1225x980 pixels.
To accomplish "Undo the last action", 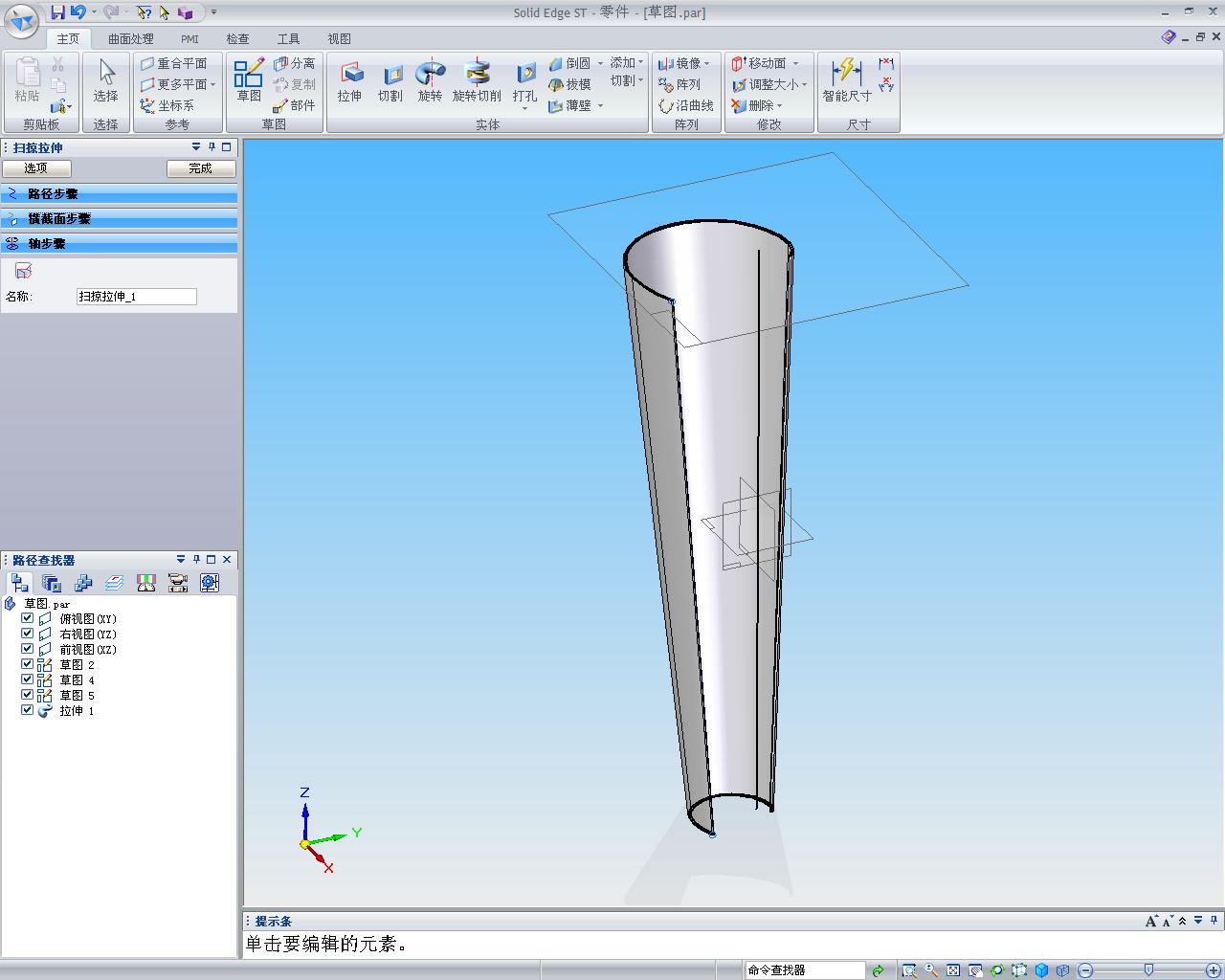I will tap(78, 12).
